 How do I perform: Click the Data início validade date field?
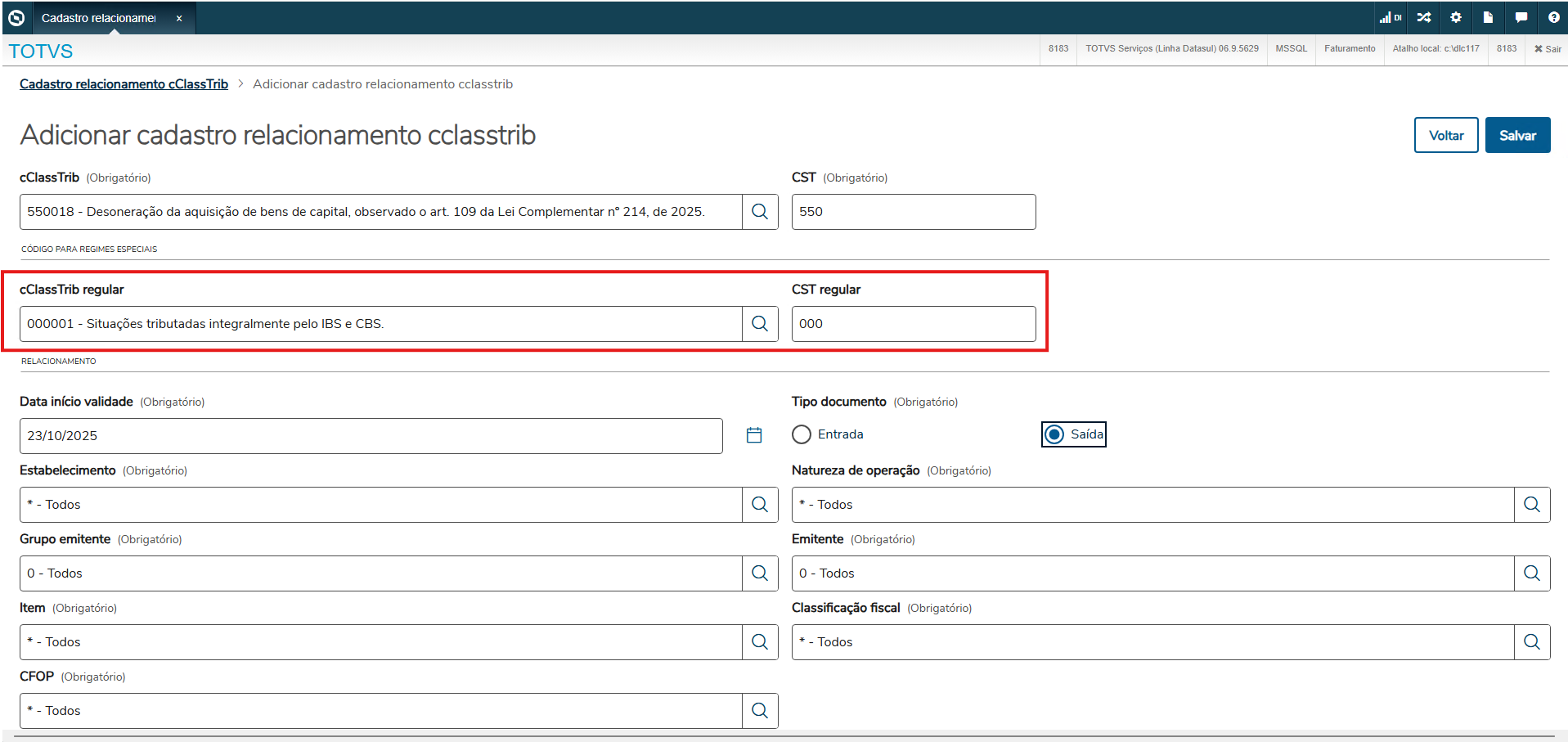pyautogui.click(x=371, y=436)
